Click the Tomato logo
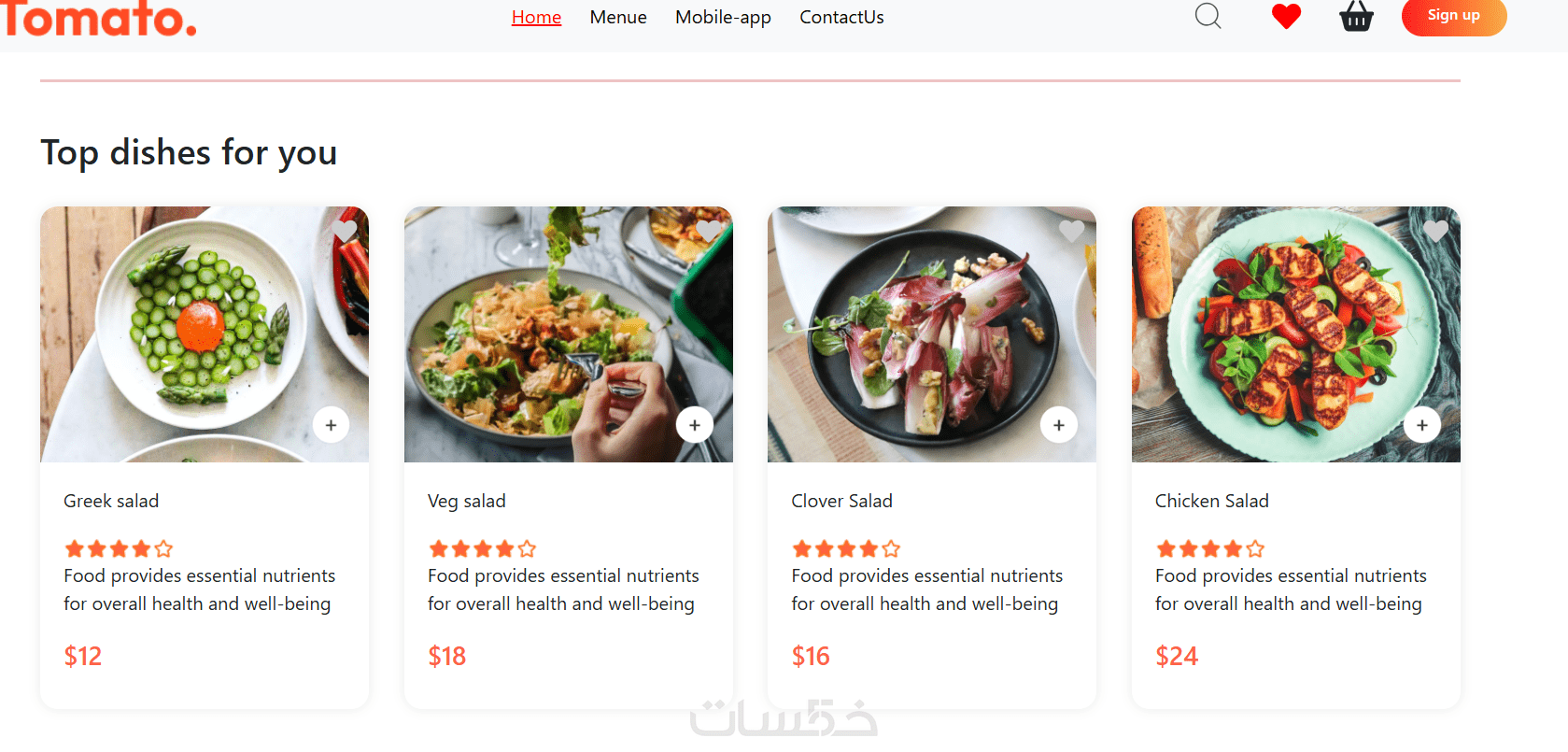The image size is (1568, 752). (99, 19)
